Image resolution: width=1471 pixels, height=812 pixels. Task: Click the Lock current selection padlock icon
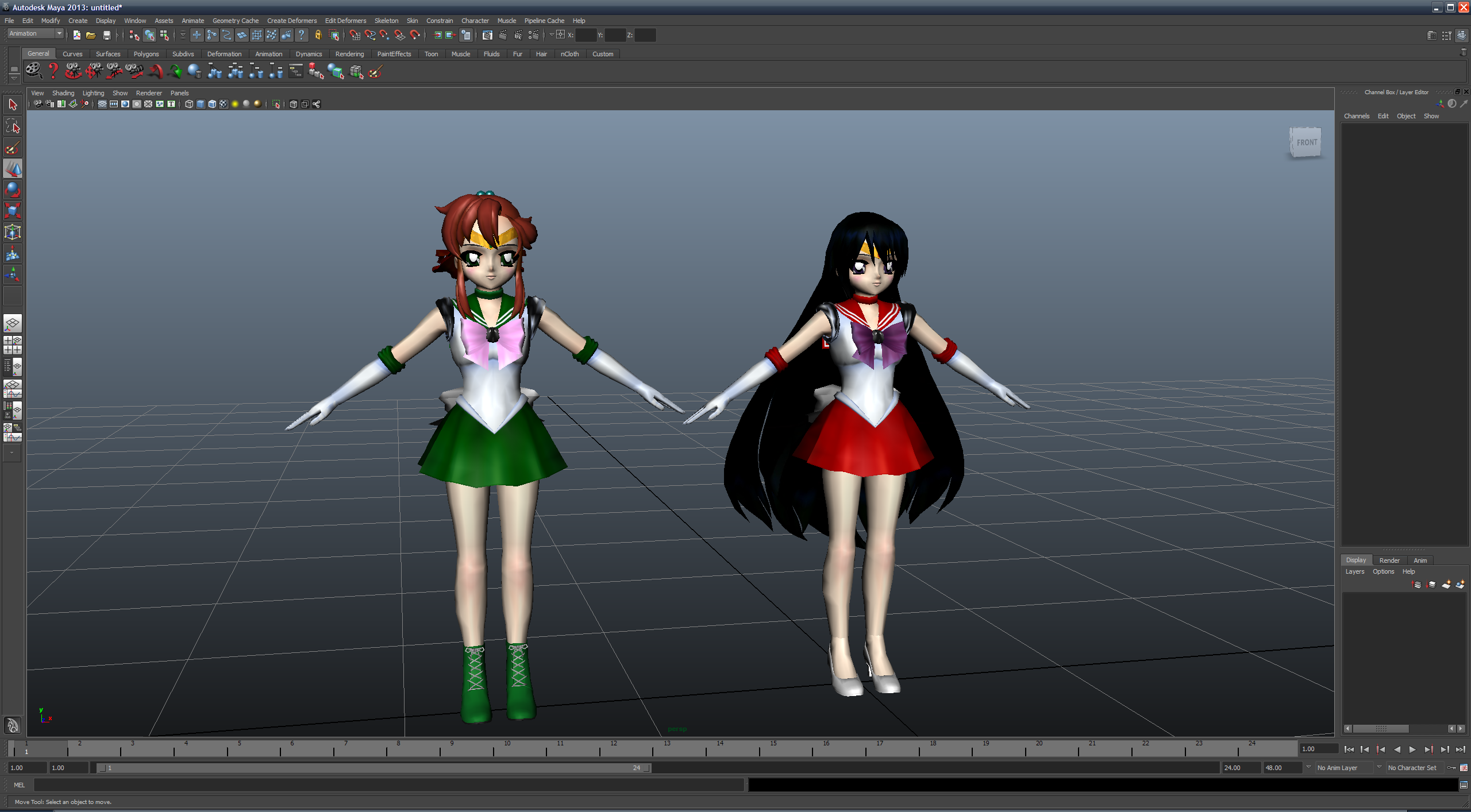pos(318,35)
